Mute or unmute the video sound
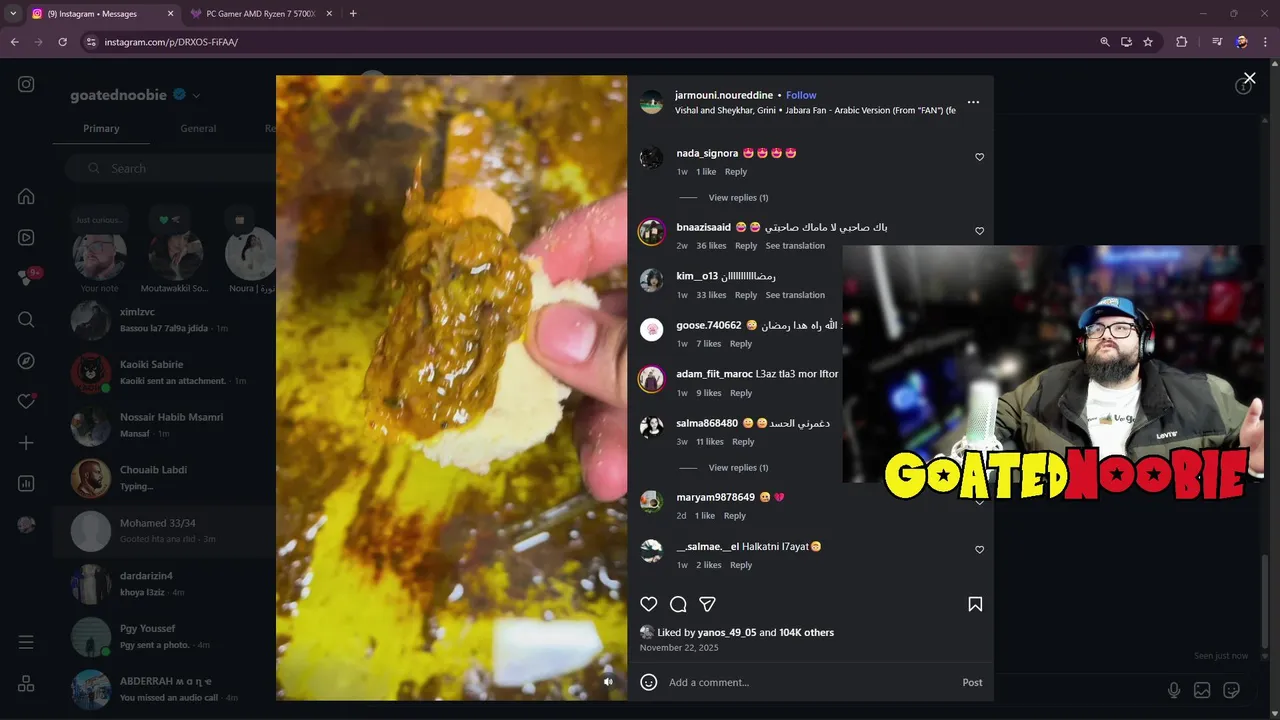The image size is (1280, 720). (608, 682)
